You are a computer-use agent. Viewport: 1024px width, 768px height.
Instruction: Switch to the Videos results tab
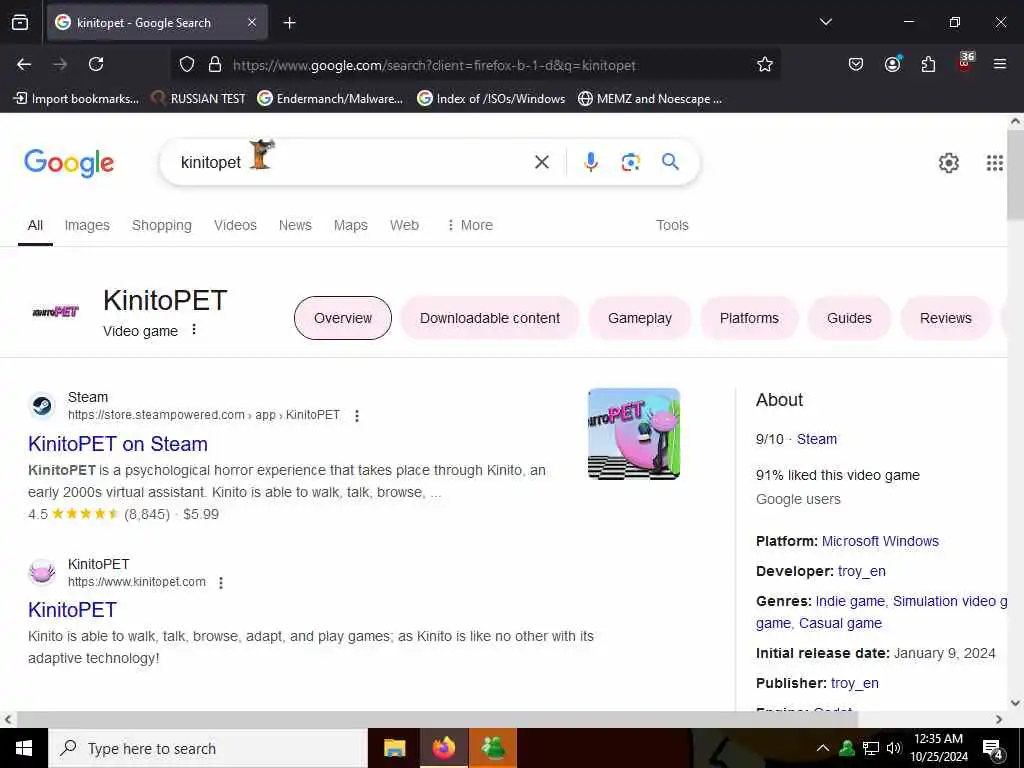(235, 225)
